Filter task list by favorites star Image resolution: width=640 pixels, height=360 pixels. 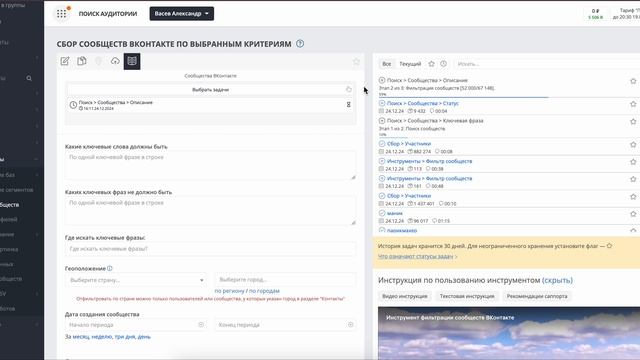coord(431,64)
